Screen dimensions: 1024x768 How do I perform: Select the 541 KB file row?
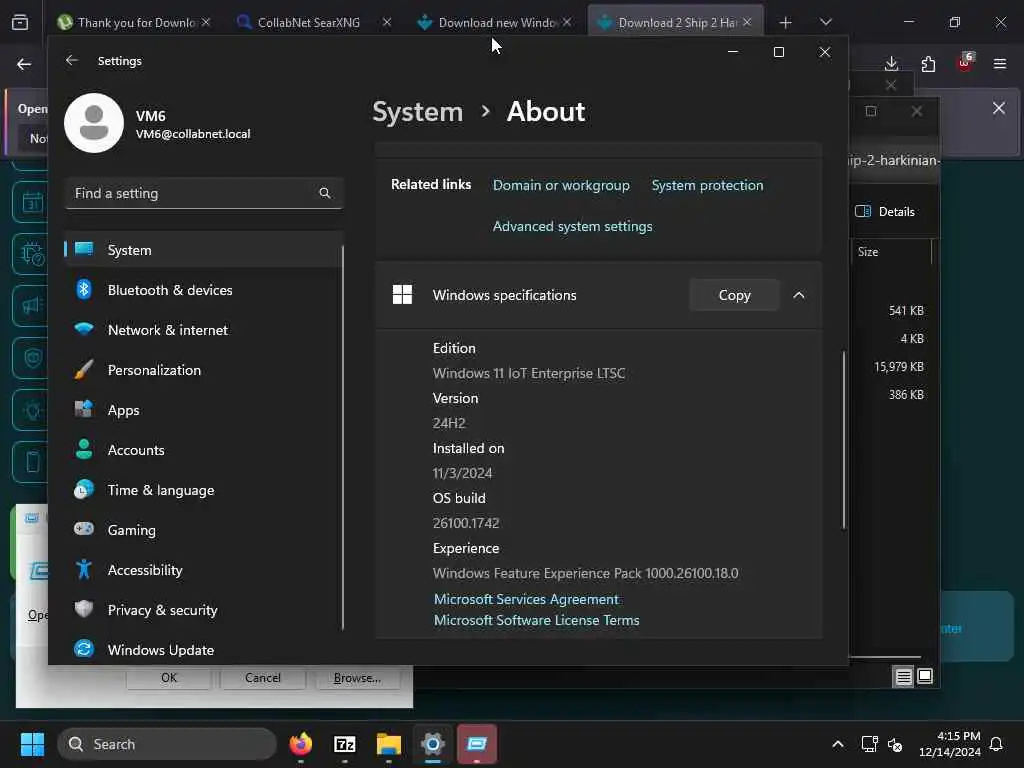(x=893, y=310)
